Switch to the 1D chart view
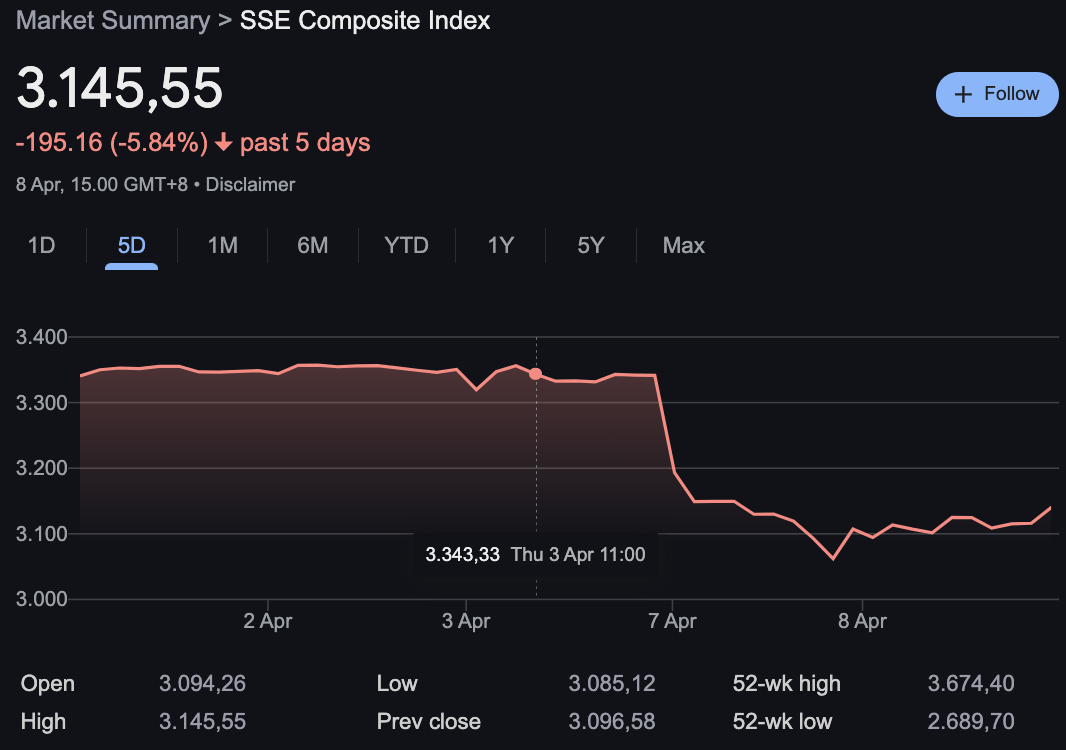1066x750 pixels. click(41, 245)
